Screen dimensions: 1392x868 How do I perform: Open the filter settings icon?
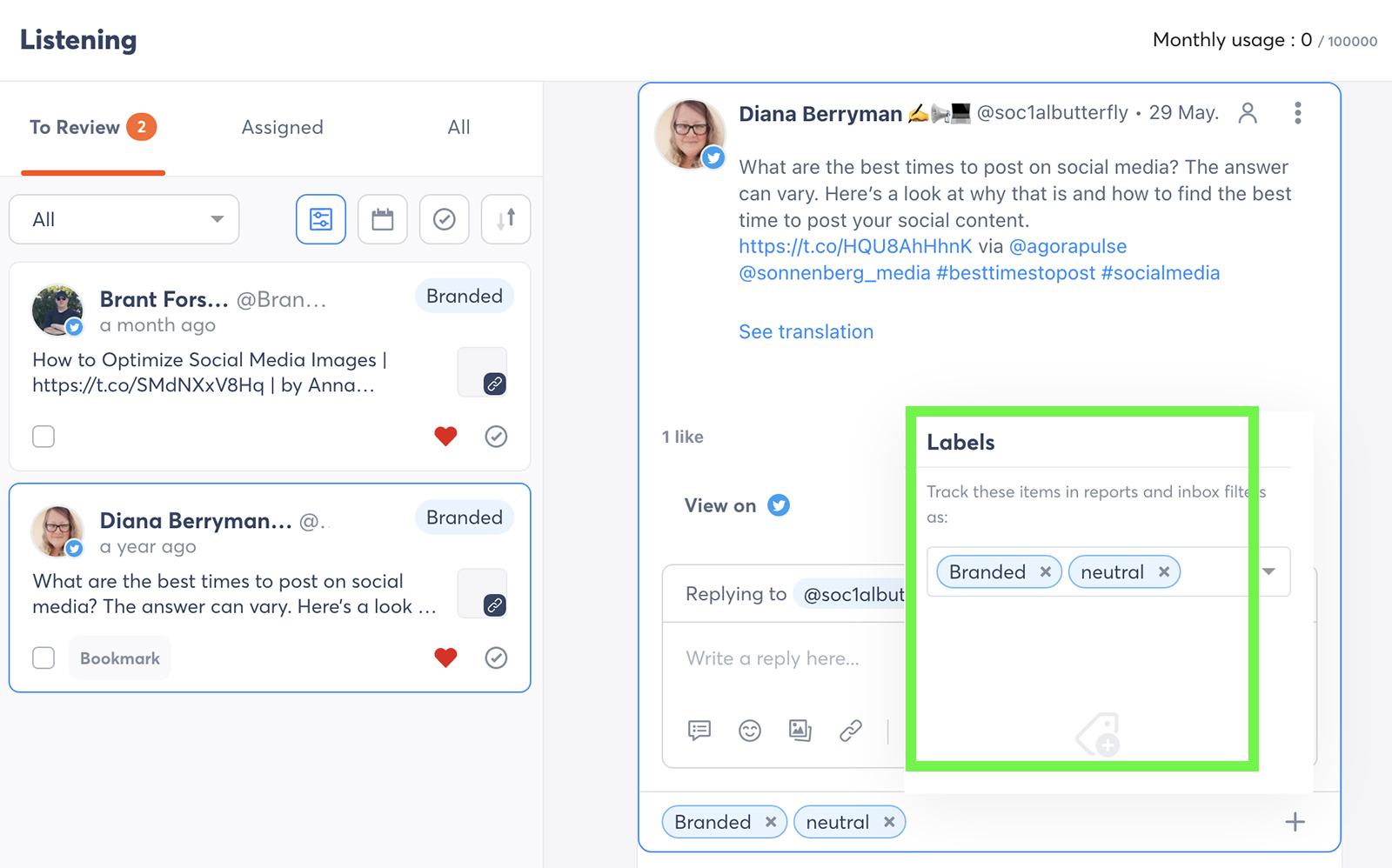click(x=321, y=219)
